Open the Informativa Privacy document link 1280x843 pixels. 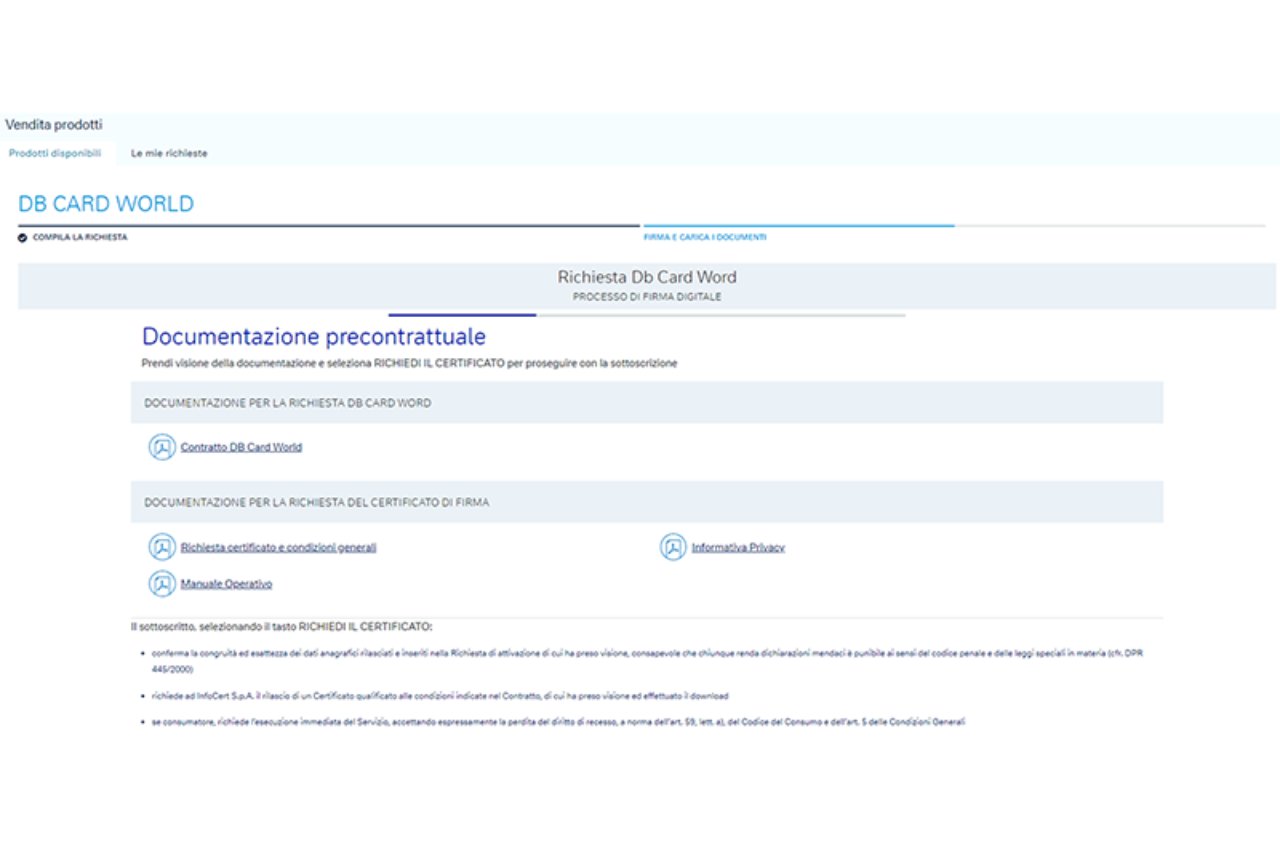click(x=738, y=548)
